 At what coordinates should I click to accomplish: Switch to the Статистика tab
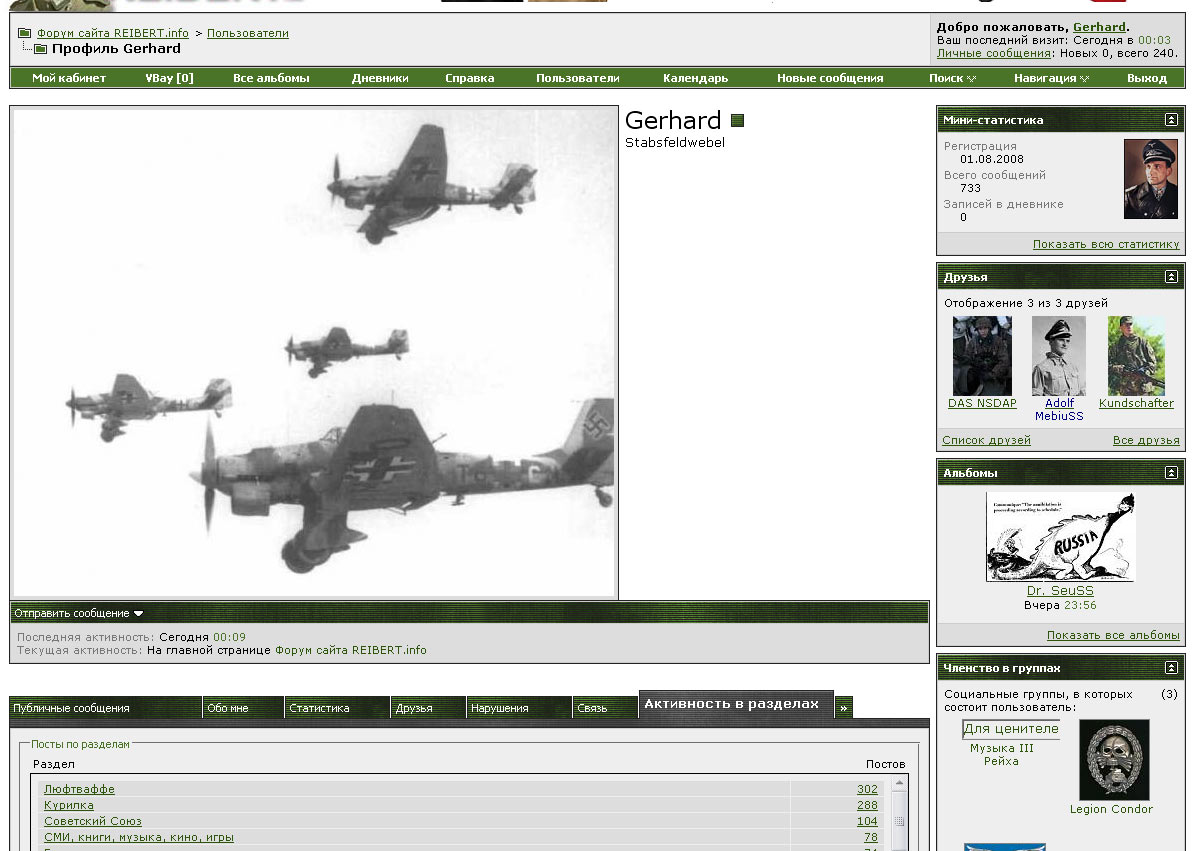pyautogui.click(x=319, y=708)
